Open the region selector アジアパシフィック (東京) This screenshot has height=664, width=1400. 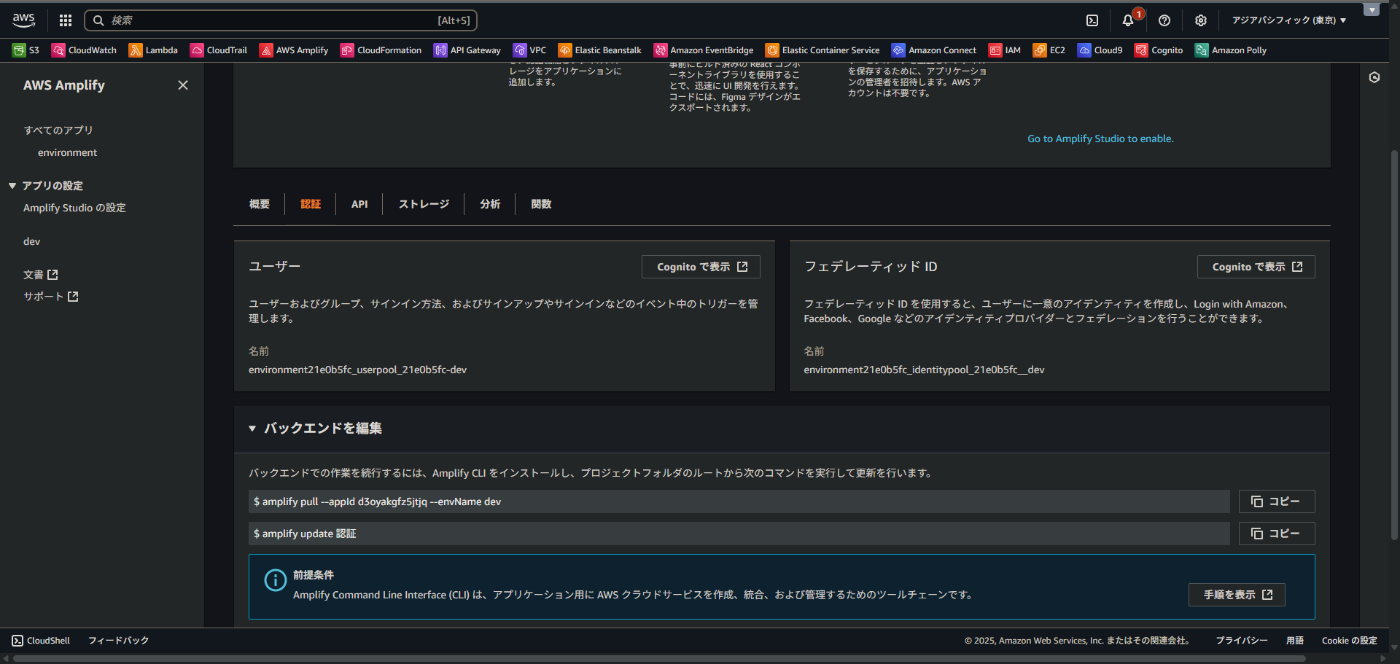tap(1289, 20)
